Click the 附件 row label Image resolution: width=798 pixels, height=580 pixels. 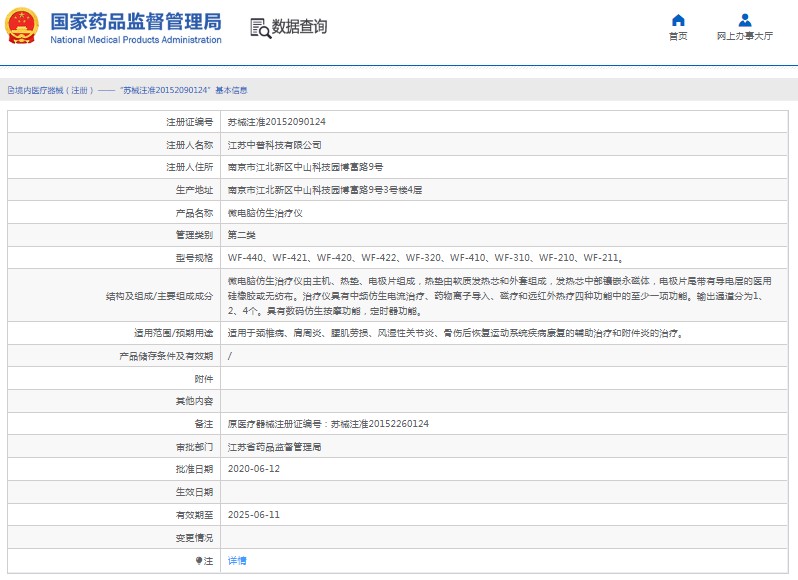204,379
